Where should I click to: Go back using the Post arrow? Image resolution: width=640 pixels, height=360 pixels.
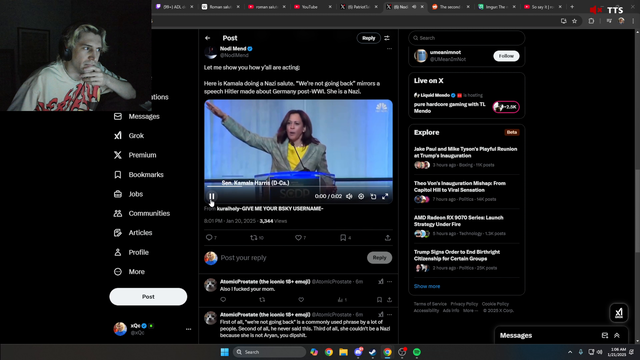[208, 38]
